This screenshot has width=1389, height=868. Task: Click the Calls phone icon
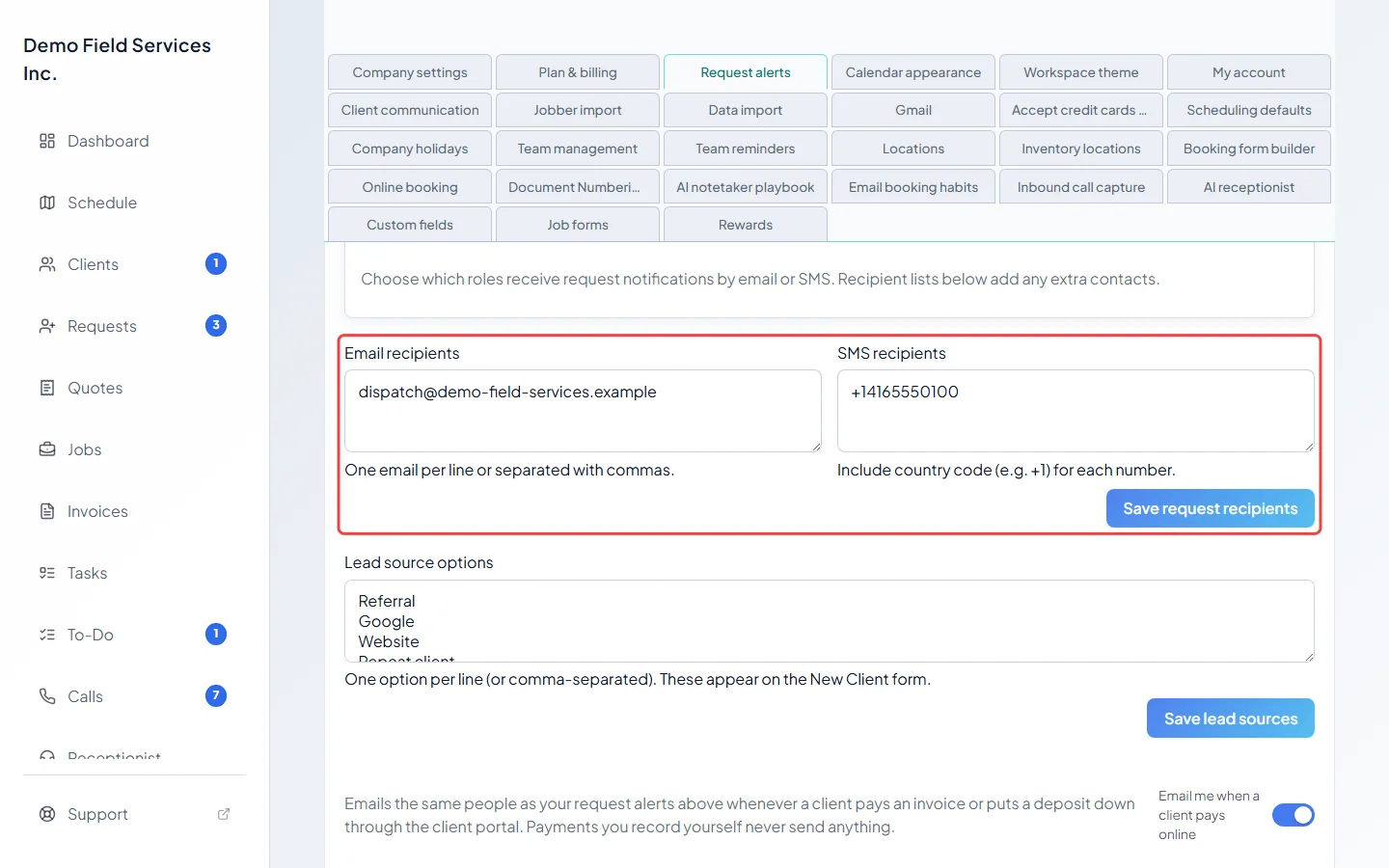click(x=47, y=696)
